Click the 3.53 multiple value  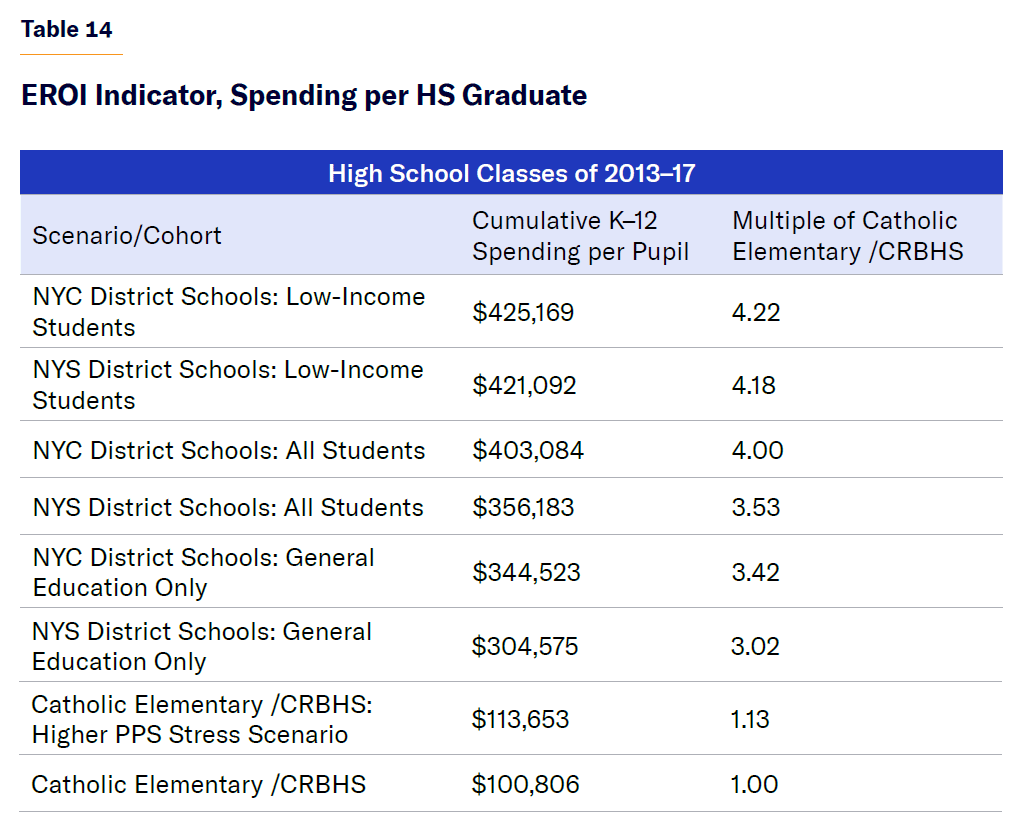tap(754, 507)
